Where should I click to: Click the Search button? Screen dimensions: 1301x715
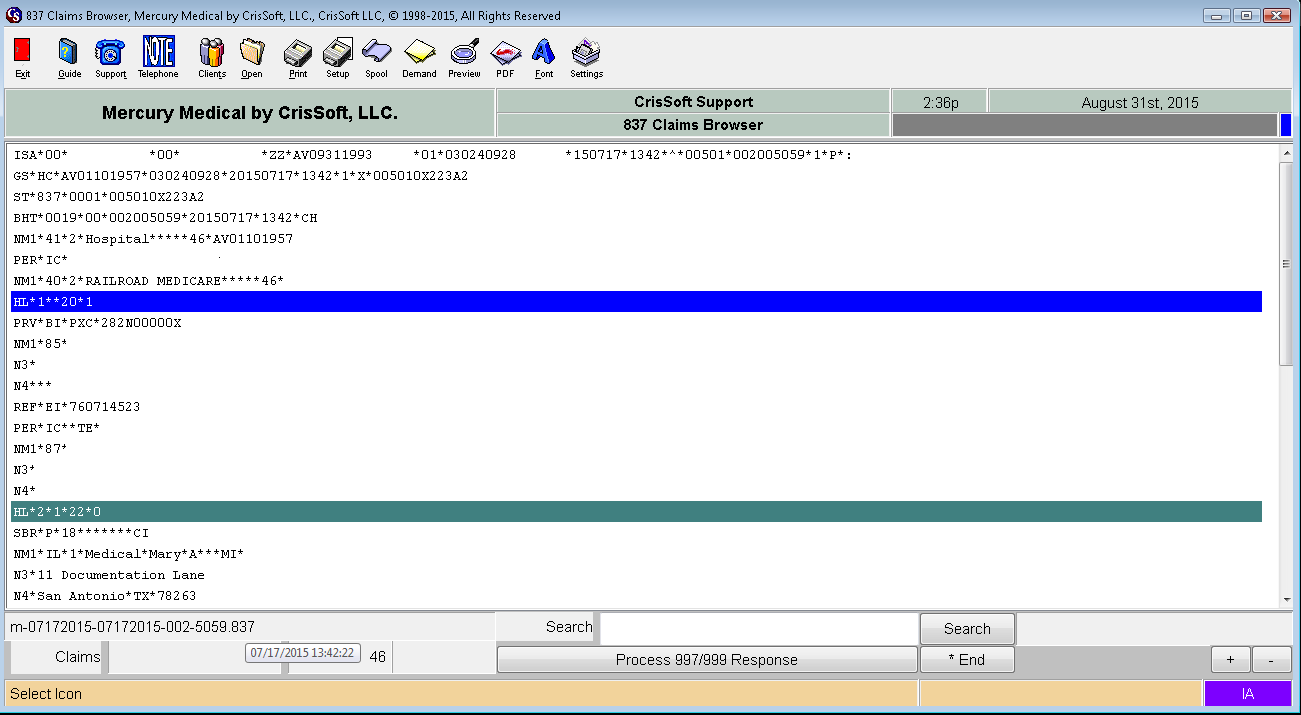966,628
